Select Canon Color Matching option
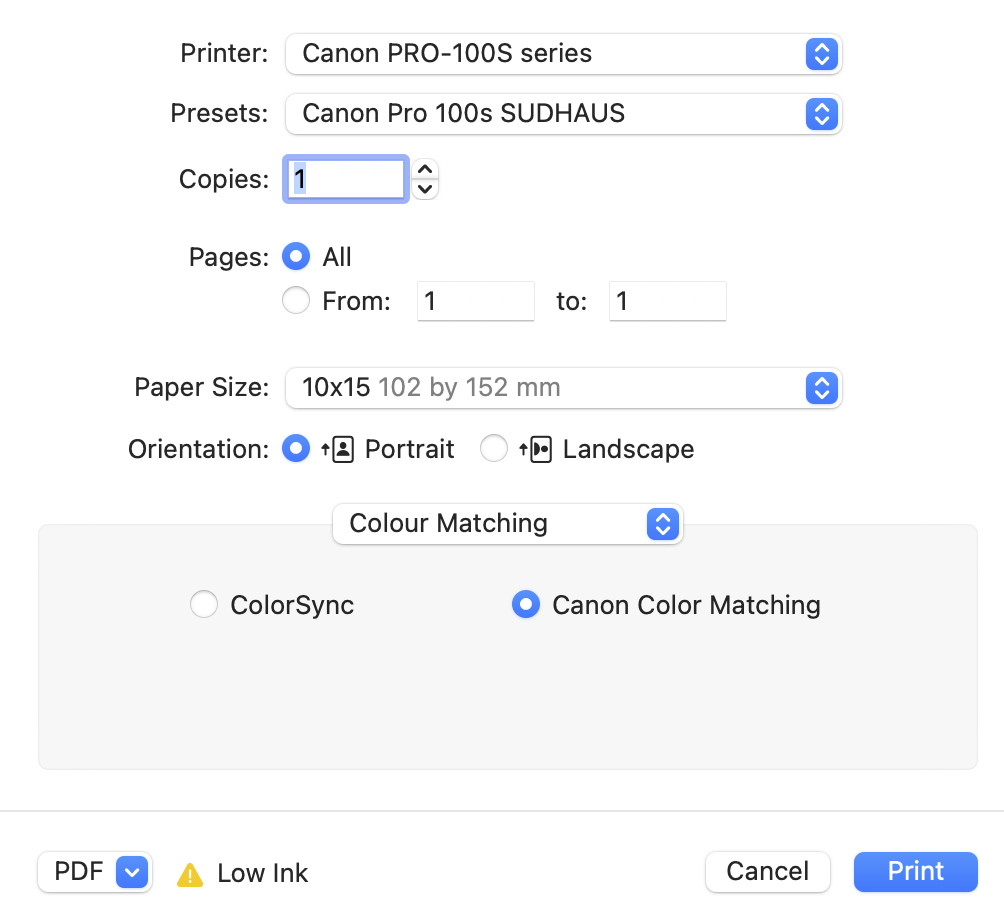The height and width of the screenshot is (918, 1004). pyautogui.click(x=525, y=605)
